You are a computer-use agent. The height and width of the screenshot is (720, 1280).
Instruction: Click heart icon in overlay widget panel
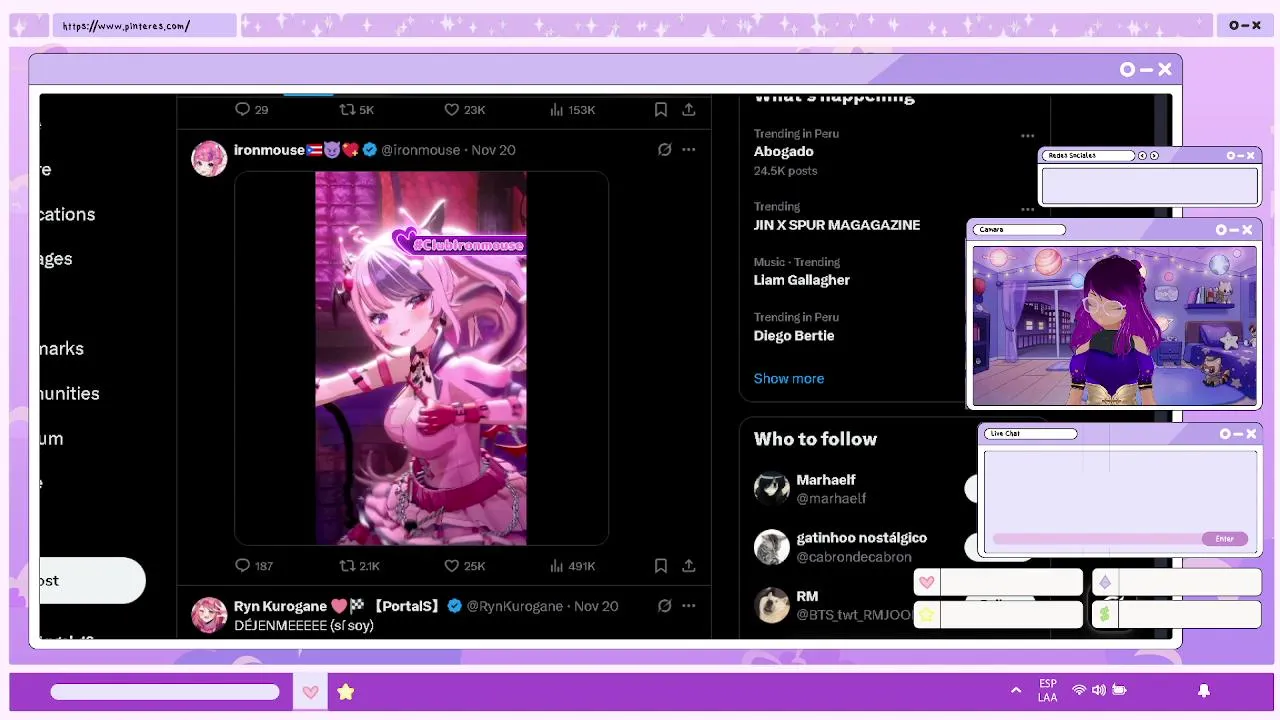927,582
